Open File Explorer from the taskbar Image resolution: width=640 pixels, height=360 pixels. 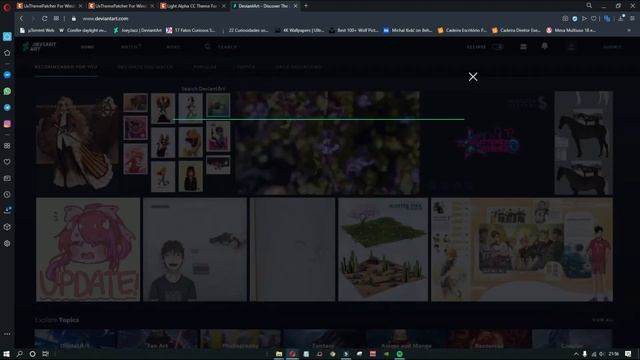pyautogui.click(x=279, y=354)
